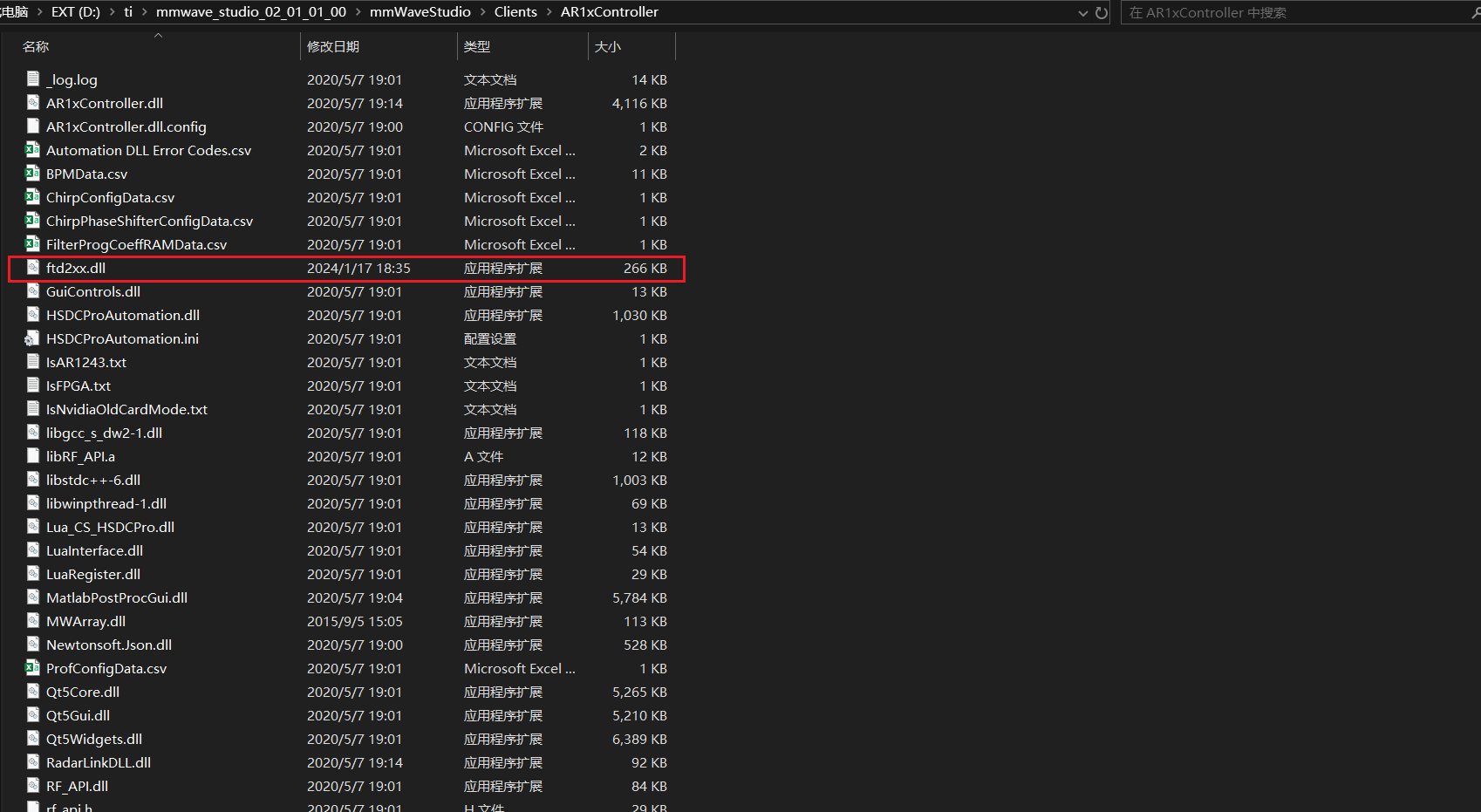Select the libstdc++-6.dll file icon

pos(33,480)
